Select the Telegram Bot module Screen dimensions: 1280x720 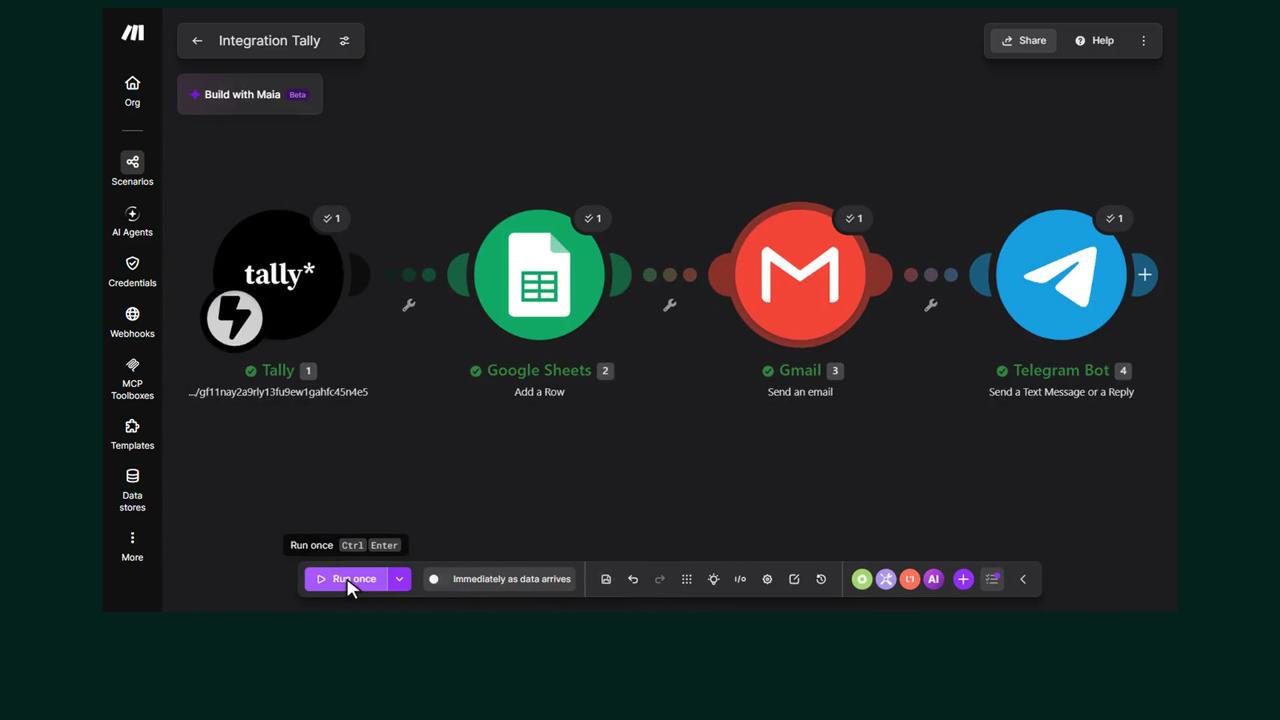pos(1061,275)
